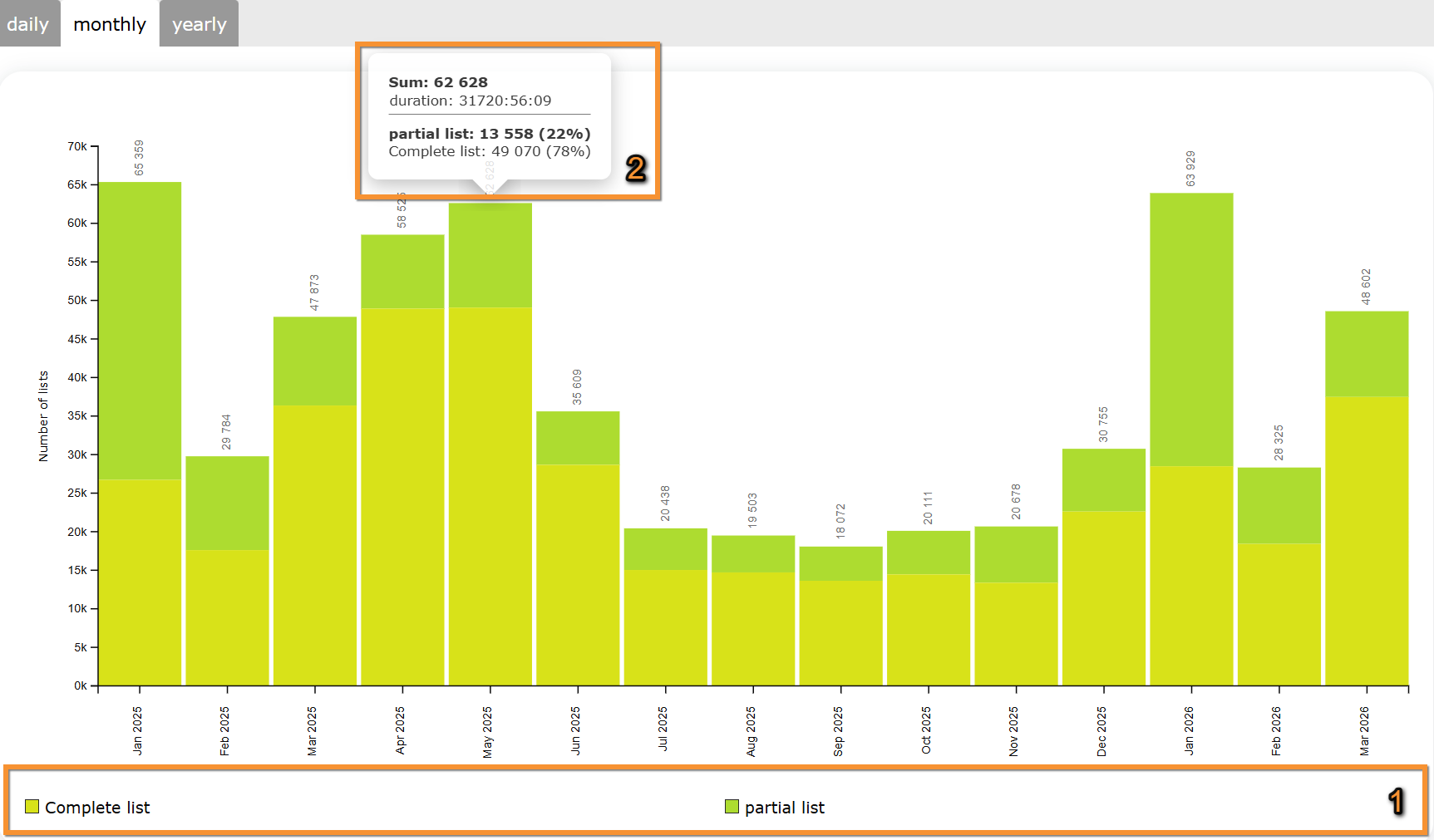Image resolution: width=1434 pixels, height=840 pixels.
Task: Click the Mar 2025 partial list segment
Action: tap(315, 361)
